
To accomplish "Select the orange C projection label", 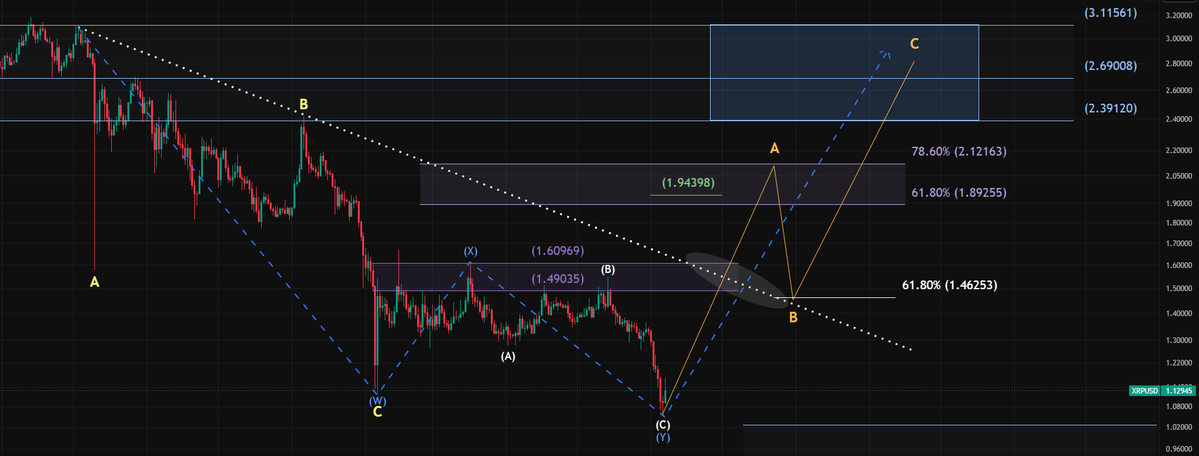I will [914, 44].
